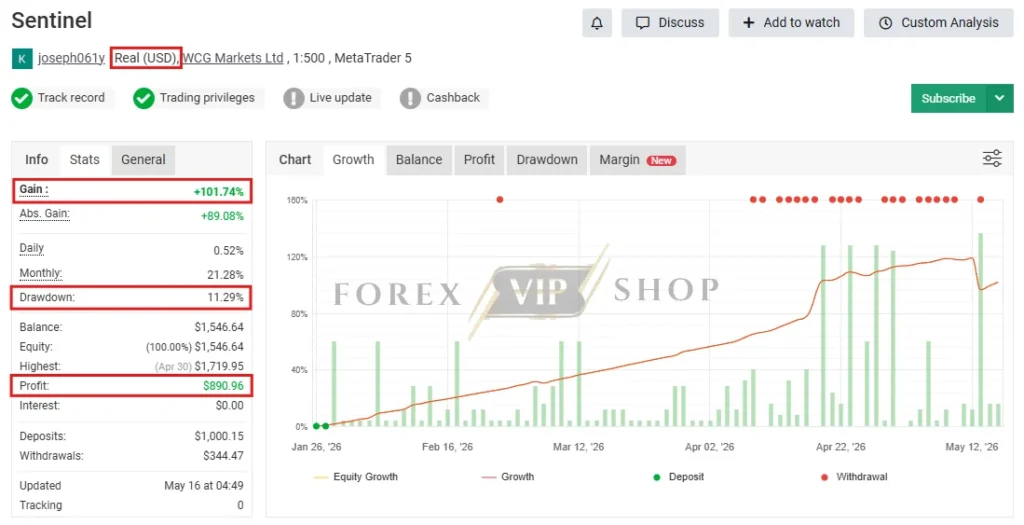Click the +89.08% abs gain value
Viewport: 1024px width, 525px height.
tap(222, 216)
